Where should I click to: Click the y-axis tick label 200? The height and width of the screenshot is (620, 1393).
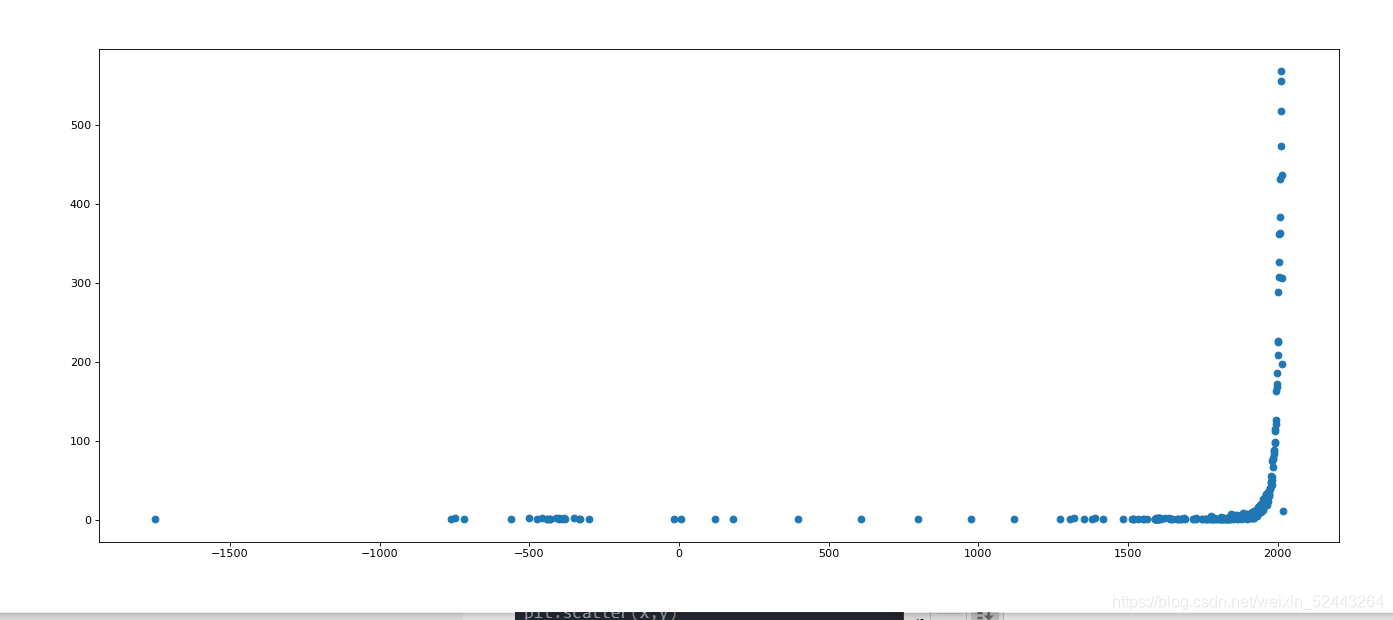pyautogui.click(x=80, y=362)
